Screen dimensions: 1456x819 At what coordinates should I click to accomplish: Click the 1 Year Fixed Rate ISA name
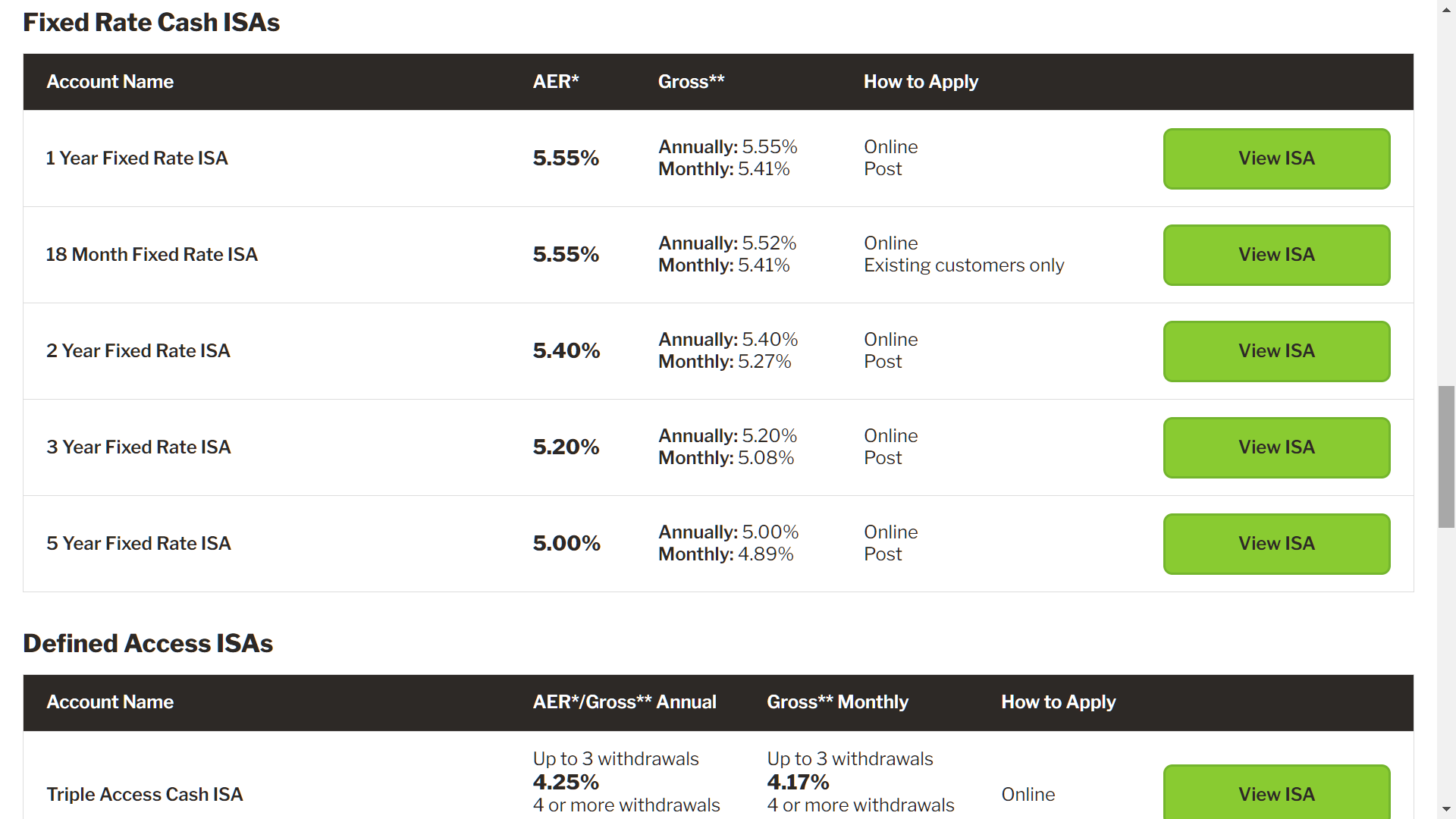coord(136,158)
